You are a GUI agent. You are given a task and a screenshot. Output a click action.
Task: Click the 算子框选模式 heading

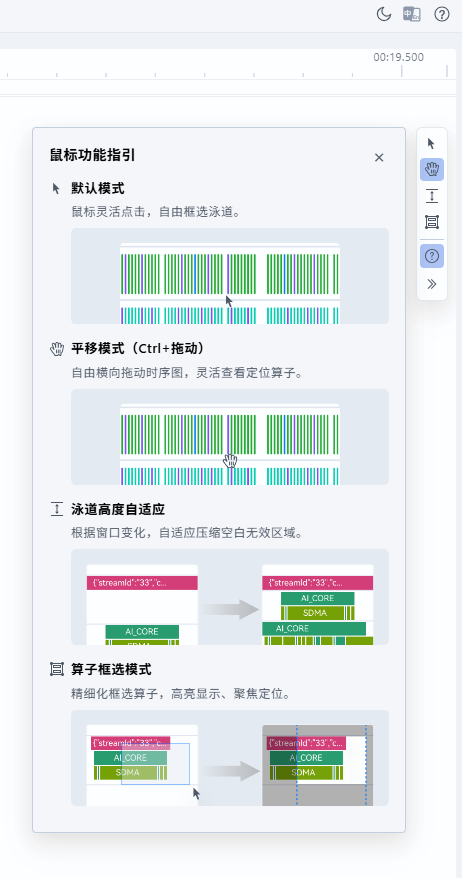click(111, 669)
